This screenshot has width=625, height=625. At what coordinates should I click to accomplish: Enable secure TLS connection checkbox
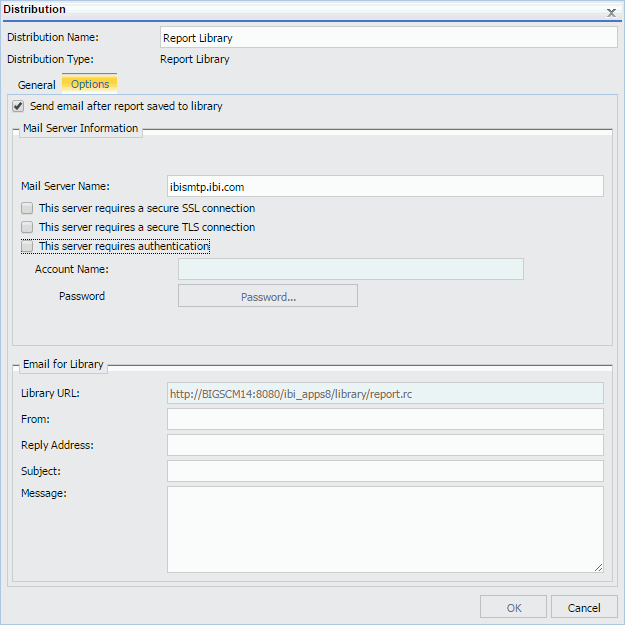(x=27, y=227)
